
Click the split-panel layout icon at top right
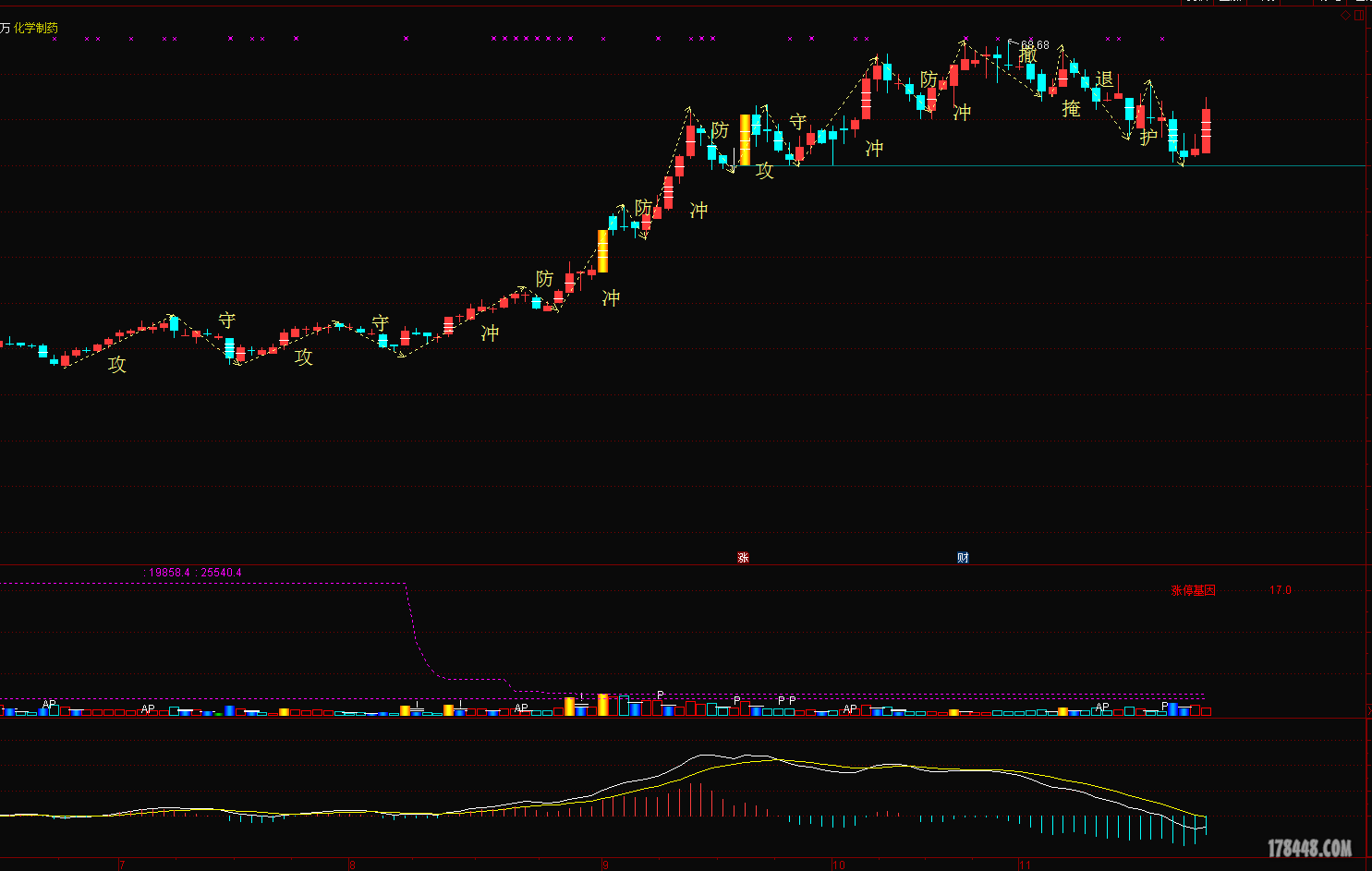click(1361, 16)
